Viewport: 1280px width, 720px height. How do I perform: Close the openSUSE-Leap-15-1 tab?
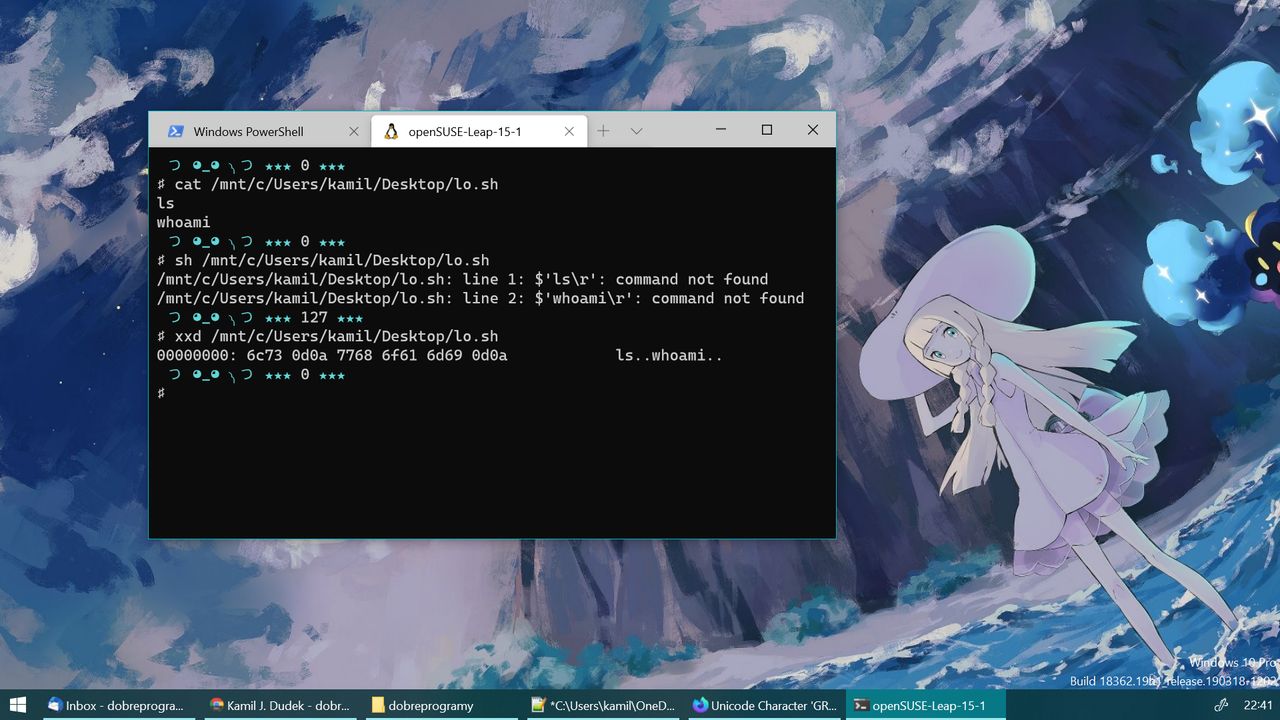point(569,131)
